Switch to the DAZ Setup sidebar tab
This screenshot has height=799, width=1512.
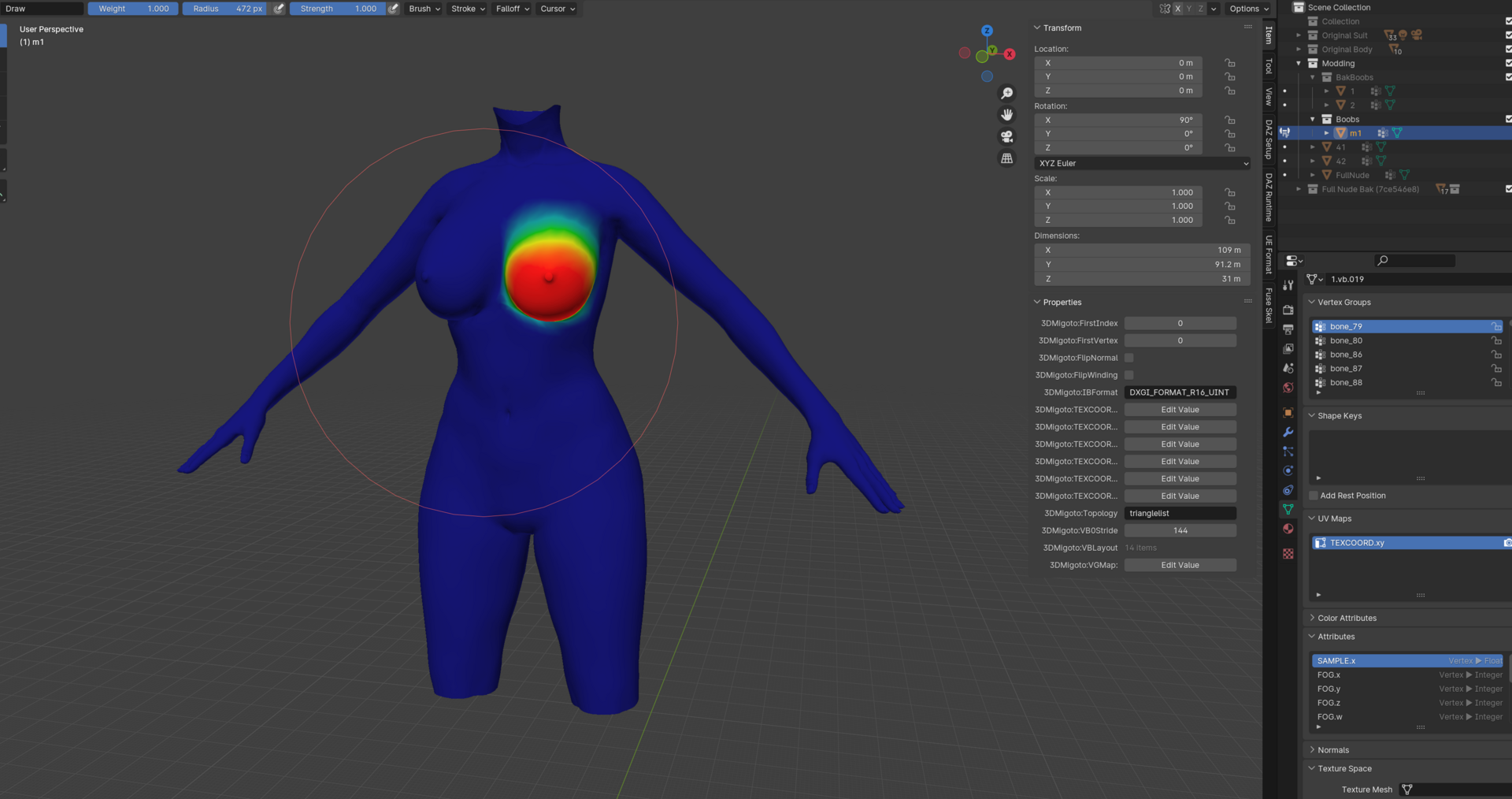pyautogui.click(x=1269, y=139)
